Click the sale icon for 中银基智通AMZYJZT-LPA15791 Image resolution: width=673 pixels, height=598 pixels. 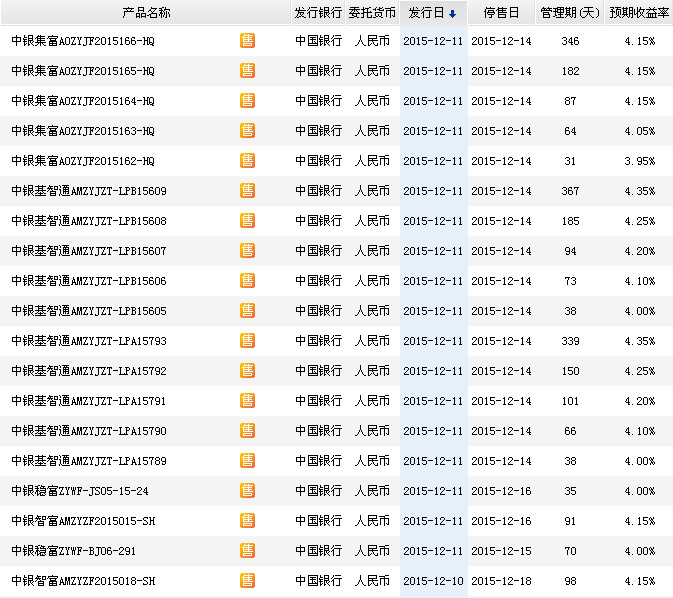point(247,401)
